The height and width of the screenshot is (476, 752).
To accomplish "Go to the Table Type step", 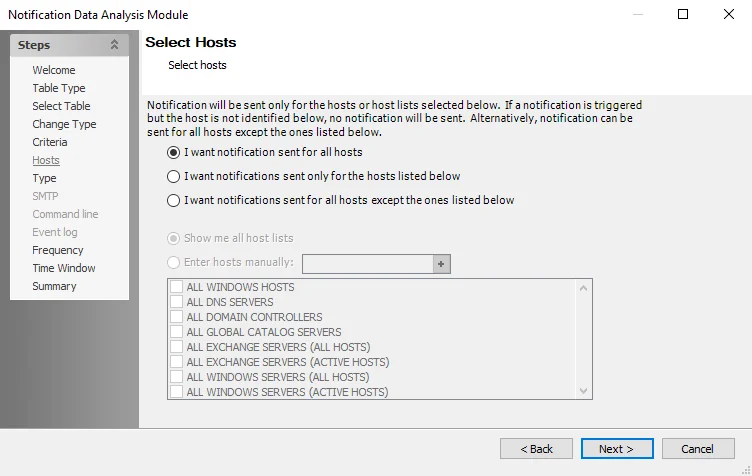I will click(x=59, y=88).
